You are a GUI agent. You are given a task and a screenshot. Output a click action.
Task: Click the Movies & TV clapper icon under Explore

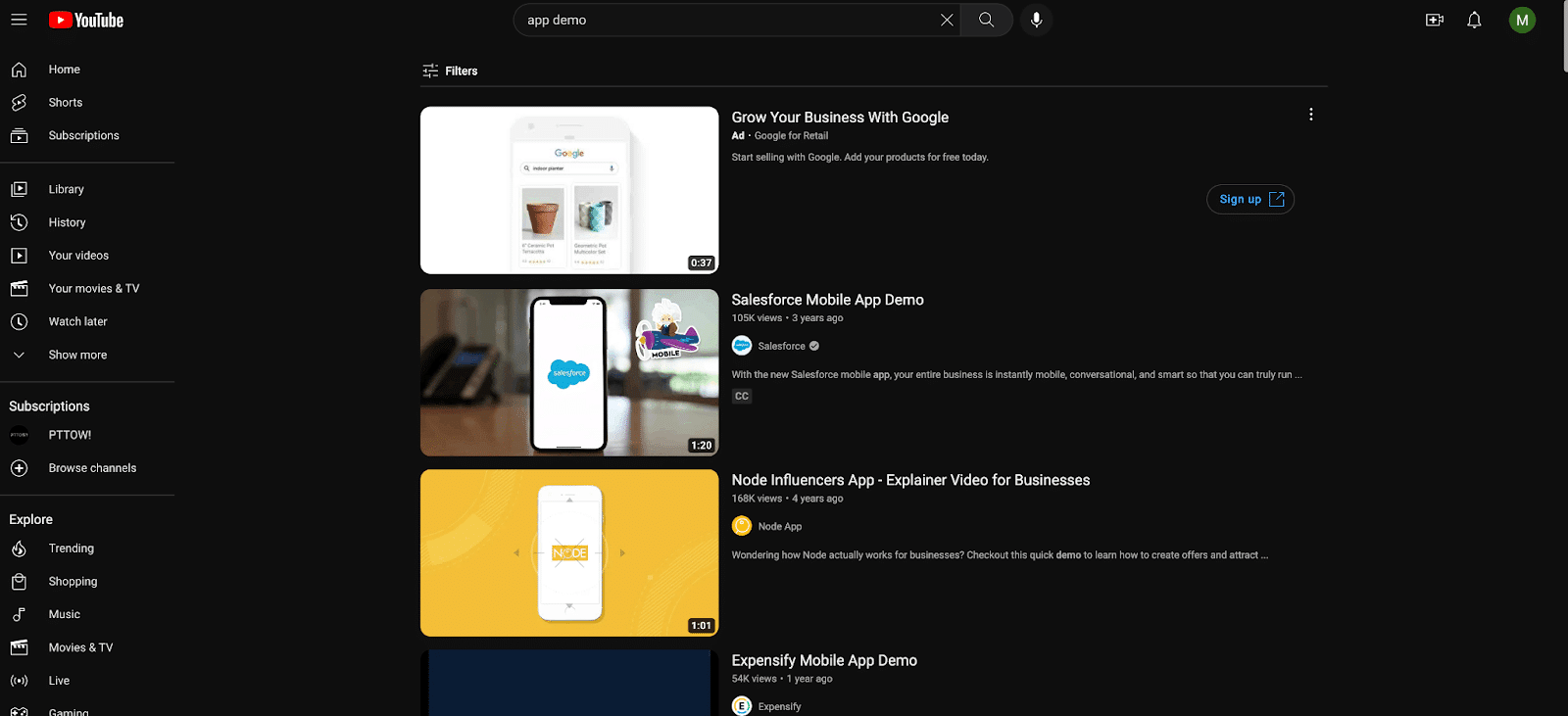19,647
